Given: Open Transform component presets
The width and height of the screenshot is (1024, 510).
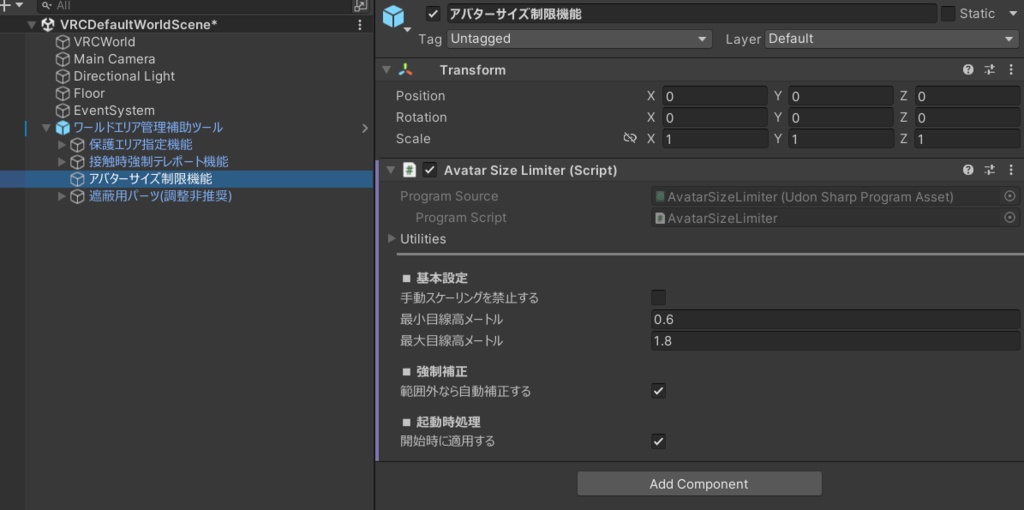Looking at the screenshot, I should click(x=990, y=70).
